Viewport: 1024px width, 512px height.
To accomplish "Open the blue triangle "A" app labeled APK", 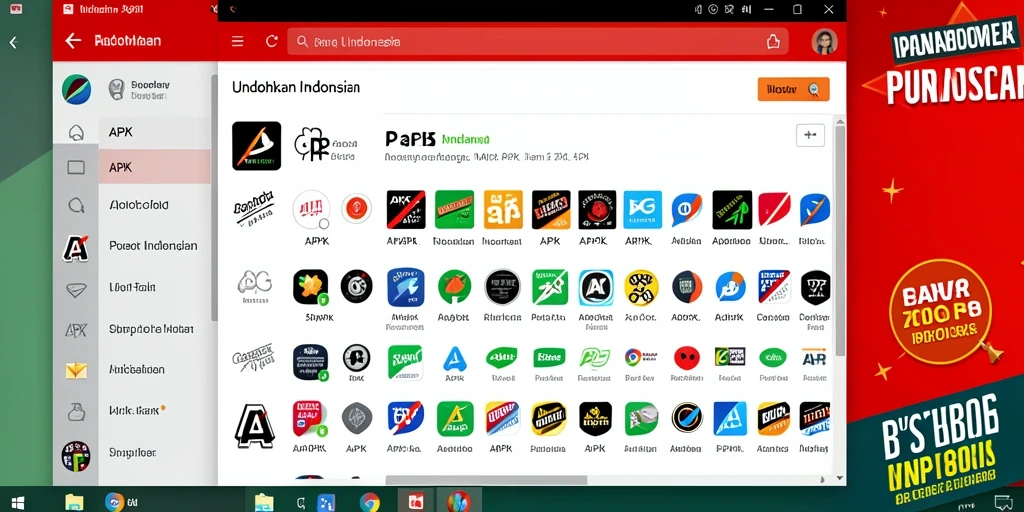I will click(x=455, y=359).
